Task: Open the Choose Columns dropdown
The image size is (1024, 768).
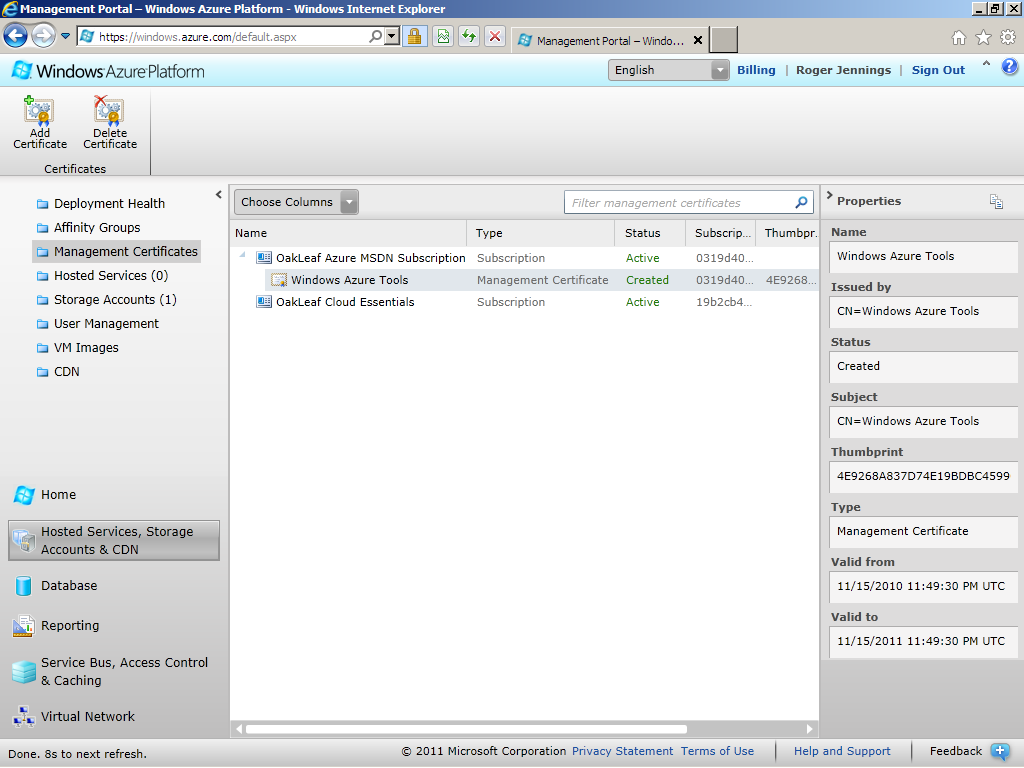Action: pyautogui.click(x=349, y=202)
